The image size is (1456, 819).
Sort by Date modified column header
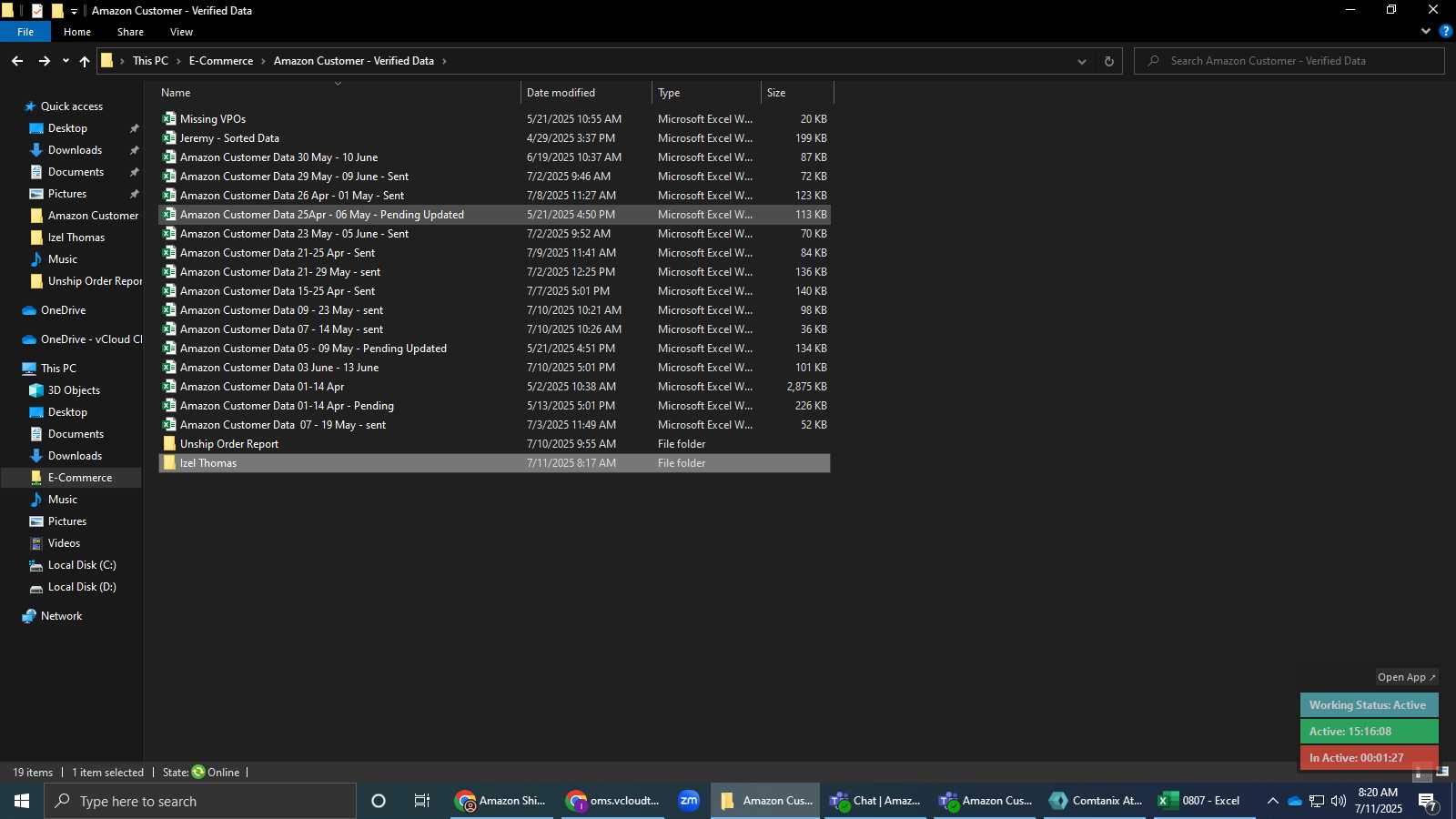pyautogui.click(x=587, y=93)
